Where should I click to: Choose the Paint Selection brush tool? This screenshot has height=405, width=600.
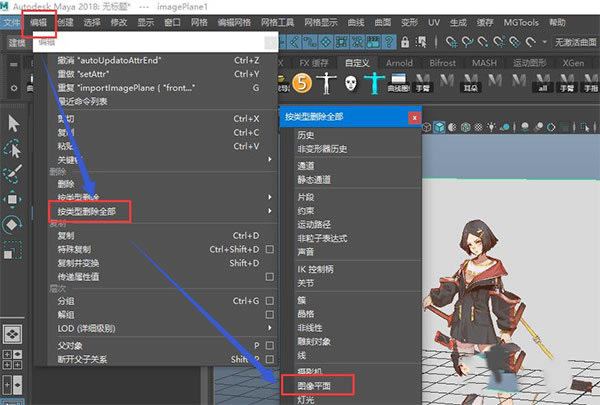(13, 173)
